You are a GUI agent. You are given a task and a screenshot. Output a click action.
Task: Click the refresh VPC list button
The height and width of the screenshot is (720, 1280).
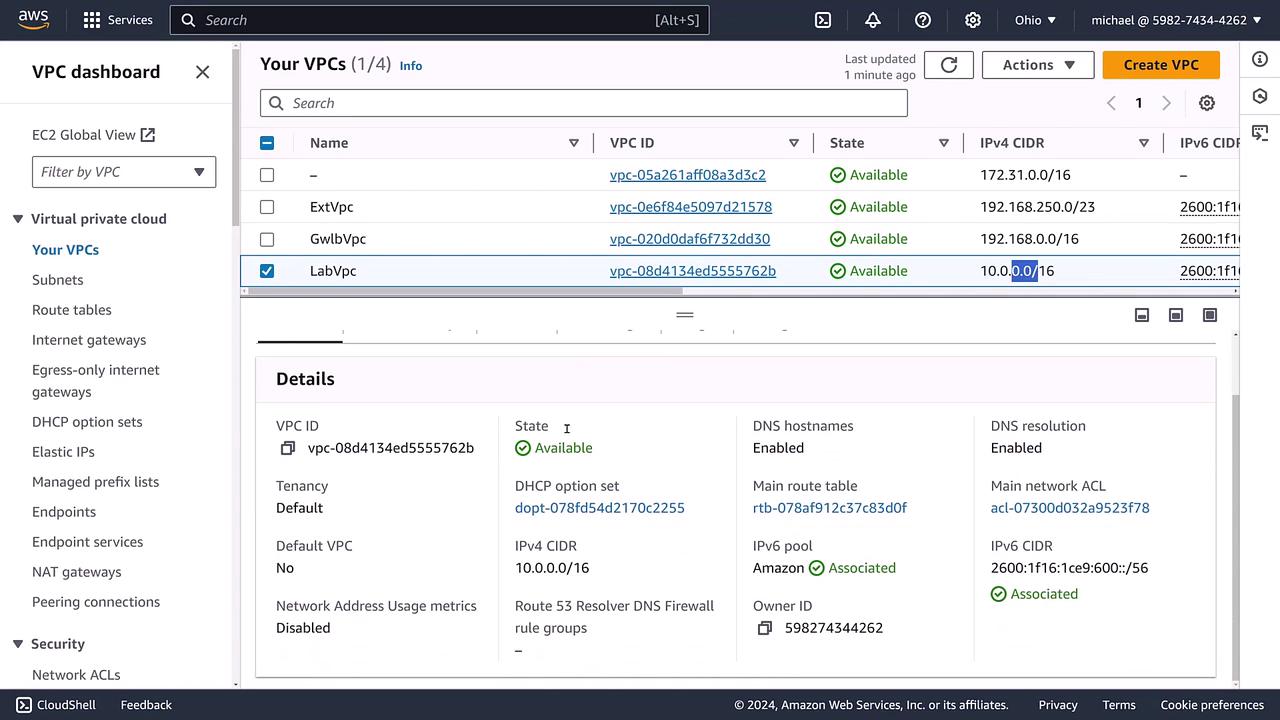[x=949, y=65]
